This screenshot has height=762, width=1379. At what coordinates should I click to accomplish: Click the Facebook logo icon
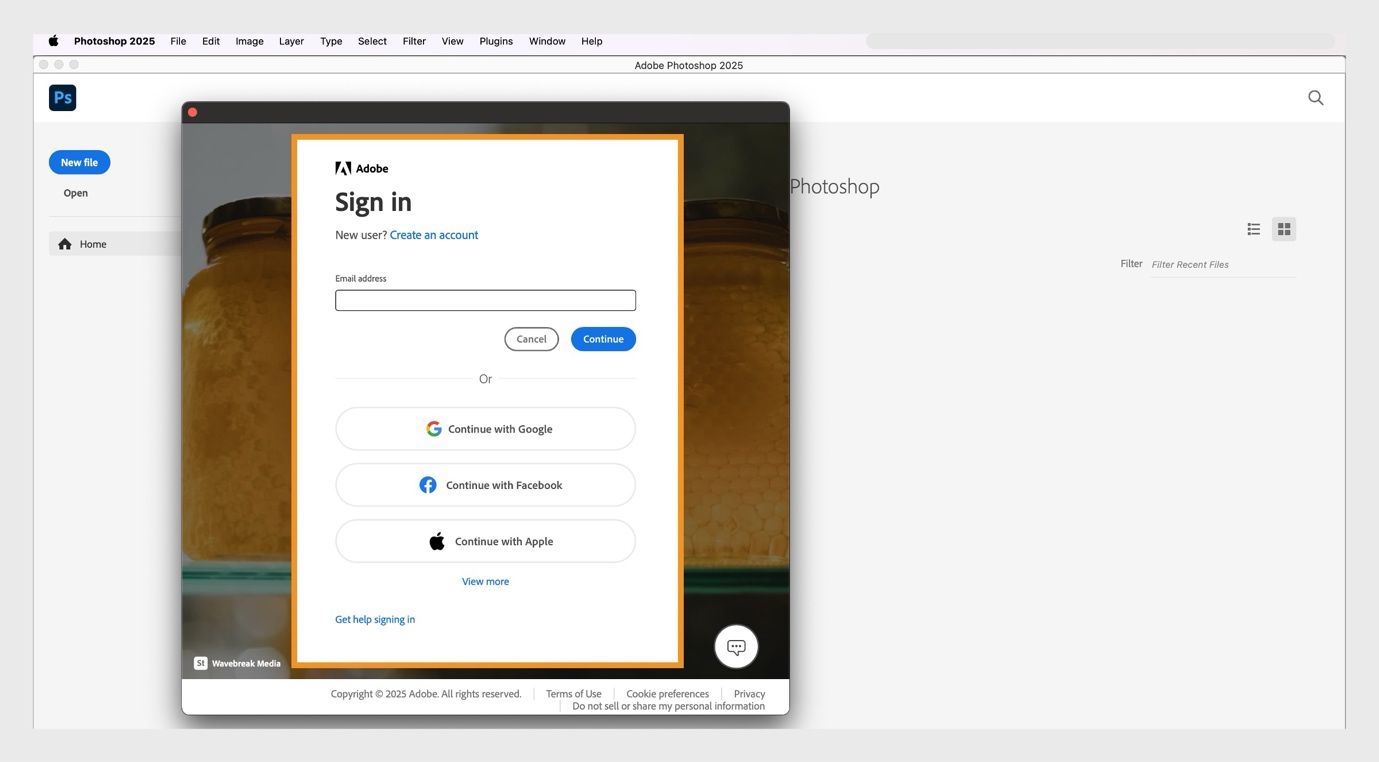427,484
